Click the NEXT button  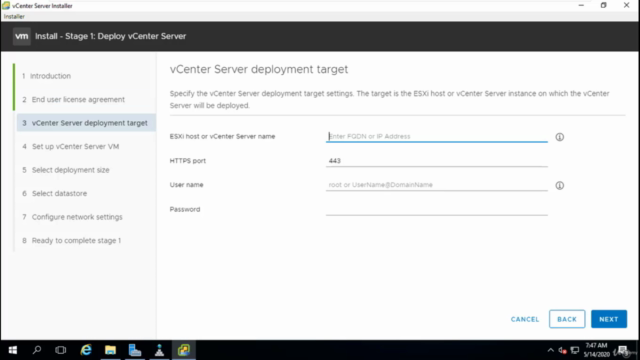tap(609, 319)
